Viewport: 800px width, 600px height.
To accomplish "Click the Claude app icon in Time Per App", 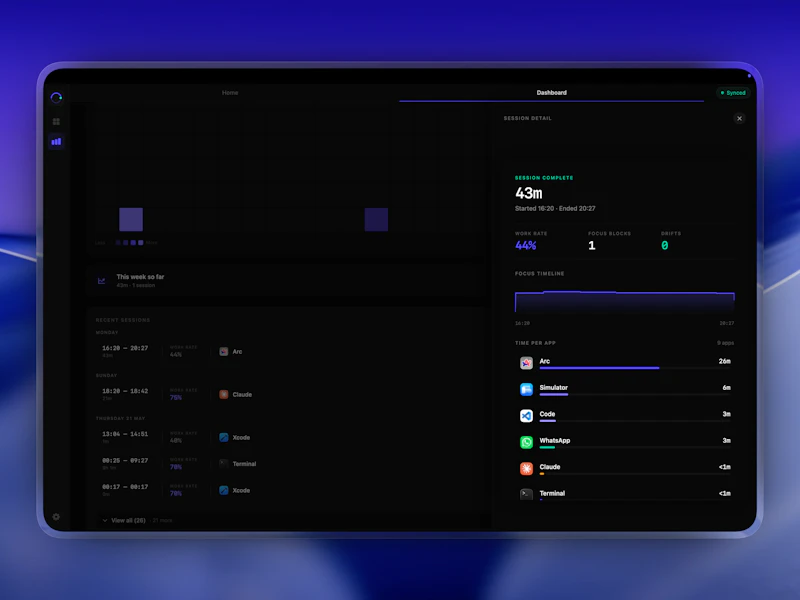I will tap(527, 468).
